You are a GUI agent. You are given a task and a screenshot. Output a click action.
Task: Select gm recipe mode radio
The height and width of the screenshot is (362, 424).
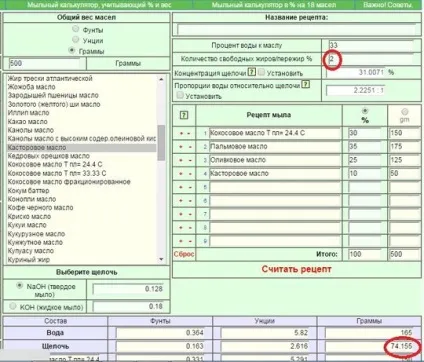(405, 111)
